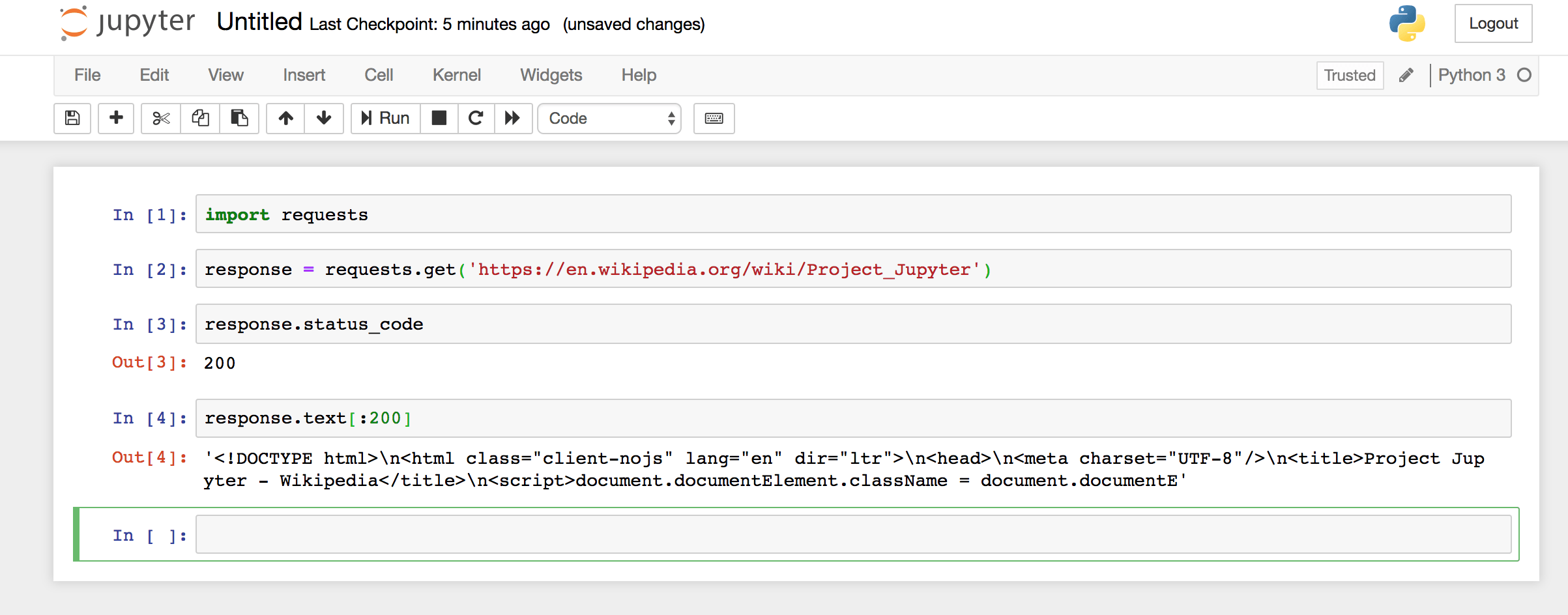Click the unsaved changes status text

pos(633,24)
